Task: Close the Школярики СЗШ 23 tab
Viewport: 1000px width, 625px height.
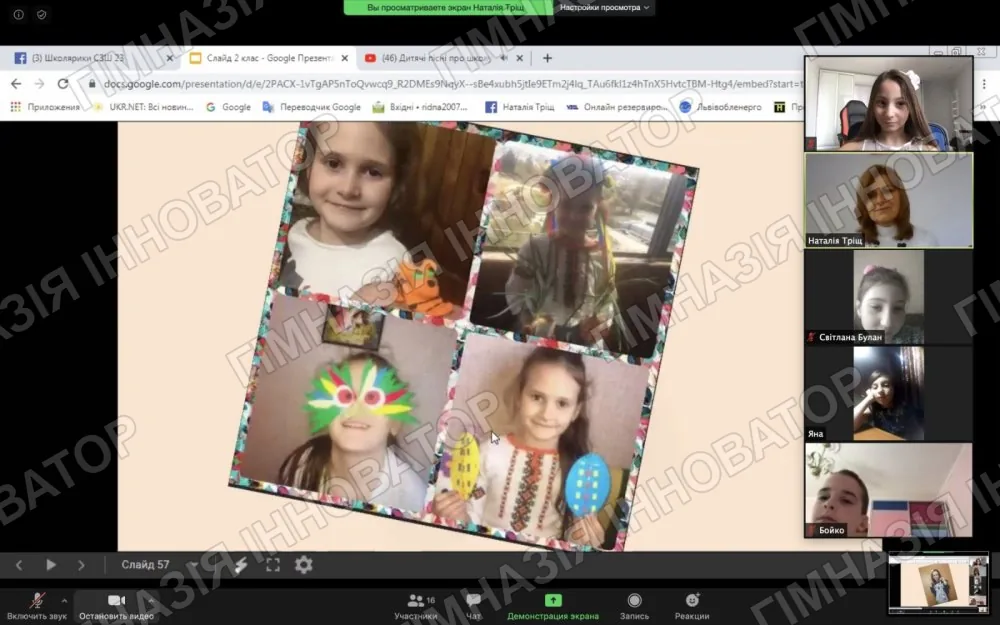Action: tap(170, 58)
